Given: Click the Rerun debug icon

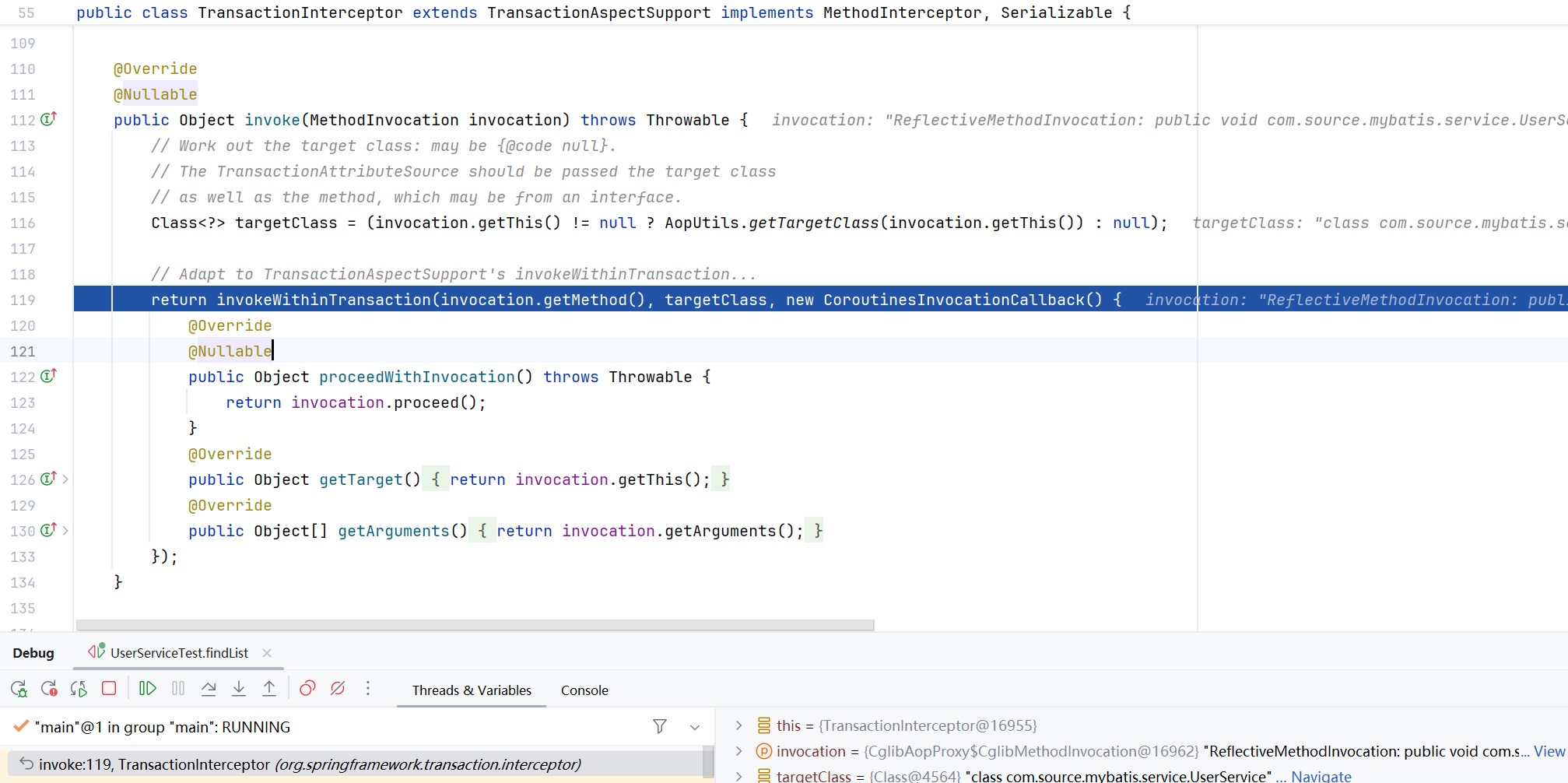Looking at the screenshot, I should pos(19,689).
